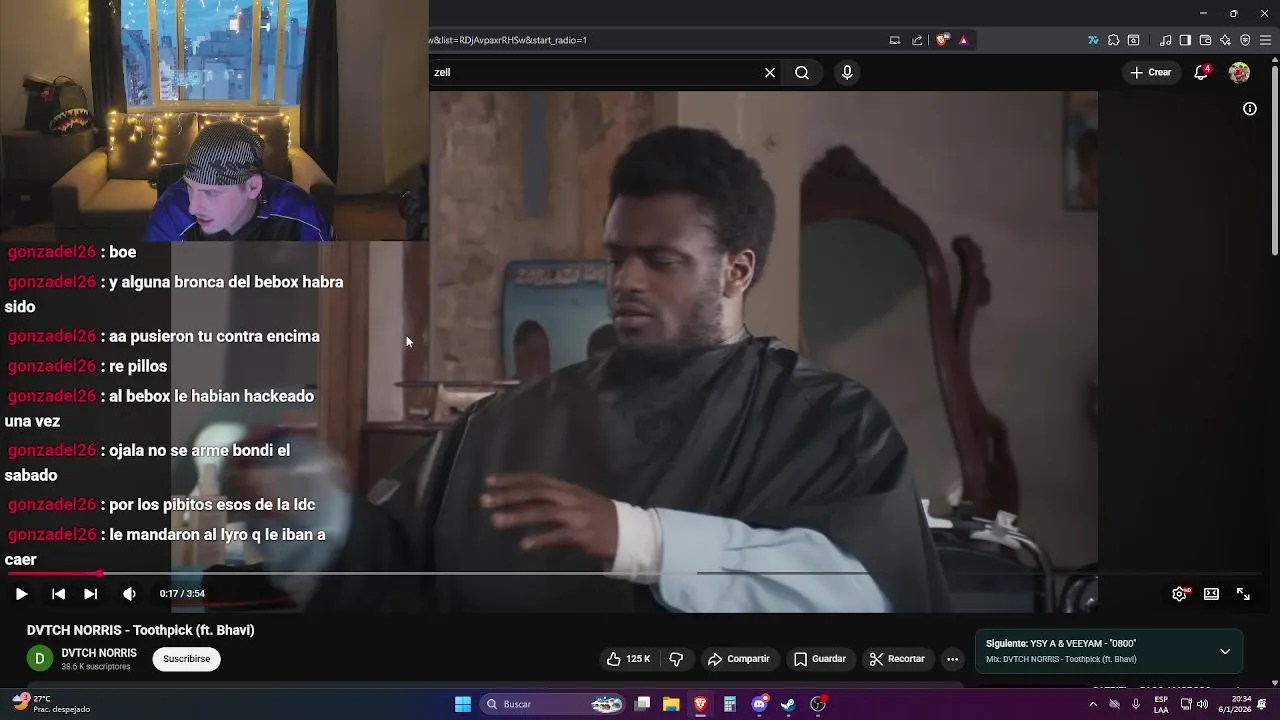Open YouTube notifications bell
1280x720 pixels.
1202,72
